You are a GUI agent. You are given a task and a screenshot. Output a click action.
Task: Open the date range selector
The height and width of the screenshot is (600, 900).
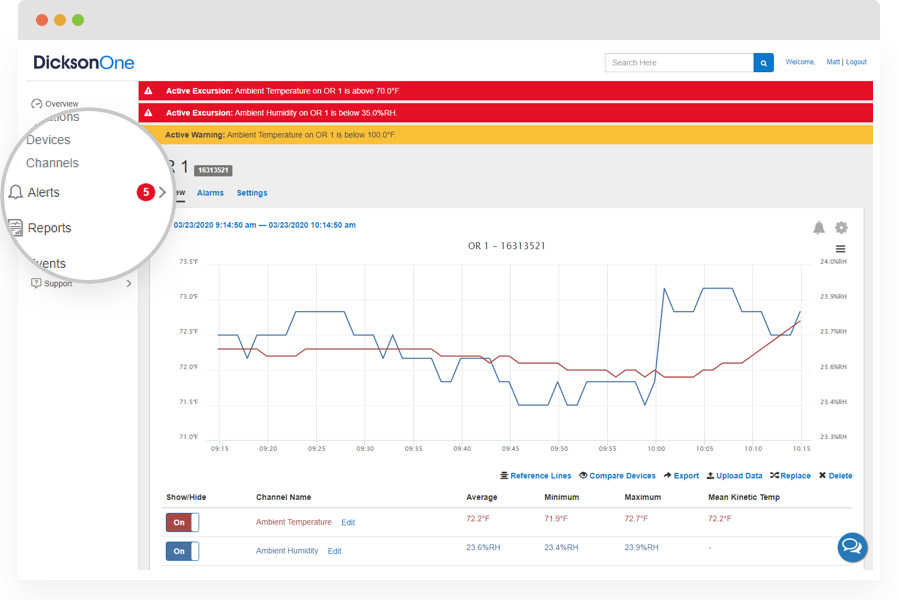pos(264,225)
